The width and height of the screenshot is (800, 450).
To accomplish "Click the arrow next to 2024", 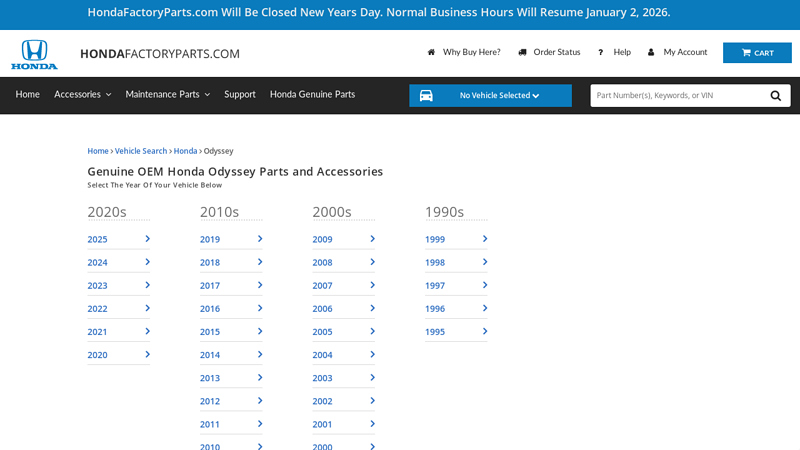I will click(147, 262).
